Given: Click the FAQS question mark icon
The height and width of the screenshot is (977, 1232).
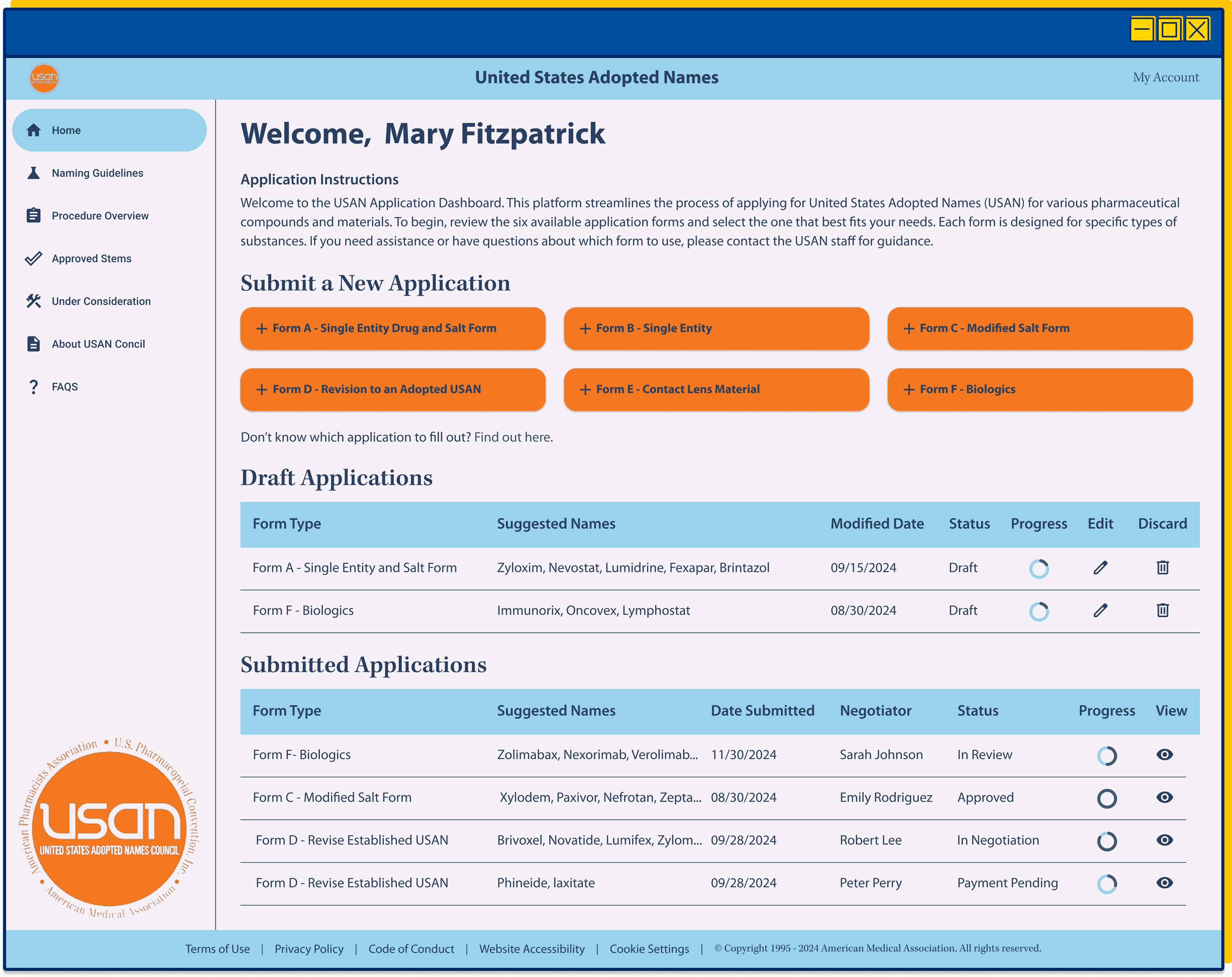Looking at the screenshot, I should [34, 387].
